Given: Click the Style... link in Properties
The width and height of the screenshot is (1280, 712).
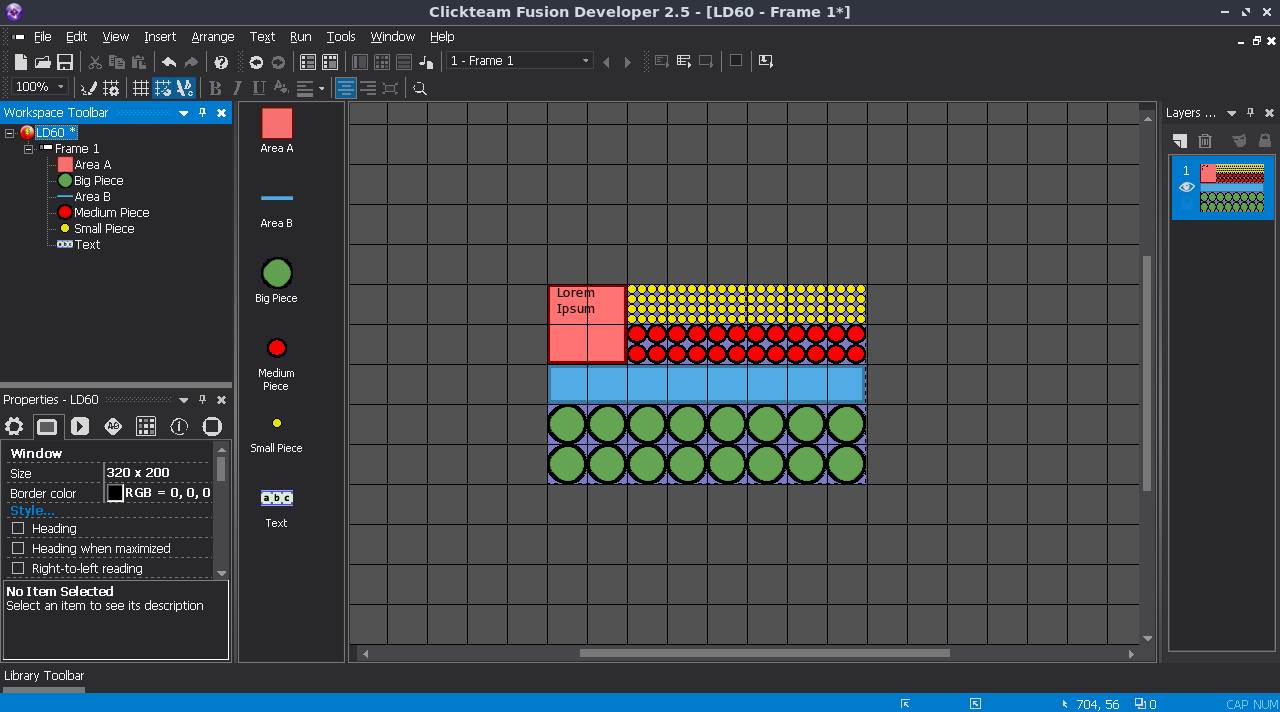Looking at the screenshot, I should point(32,511).
